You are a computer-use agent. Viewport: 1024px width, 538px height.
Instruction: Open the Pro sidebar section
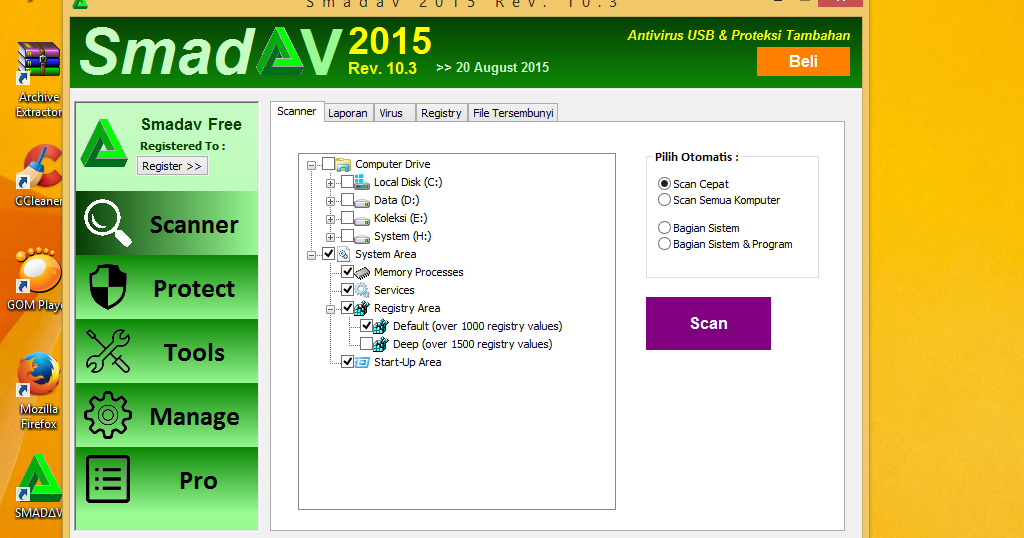coord(167,479)
